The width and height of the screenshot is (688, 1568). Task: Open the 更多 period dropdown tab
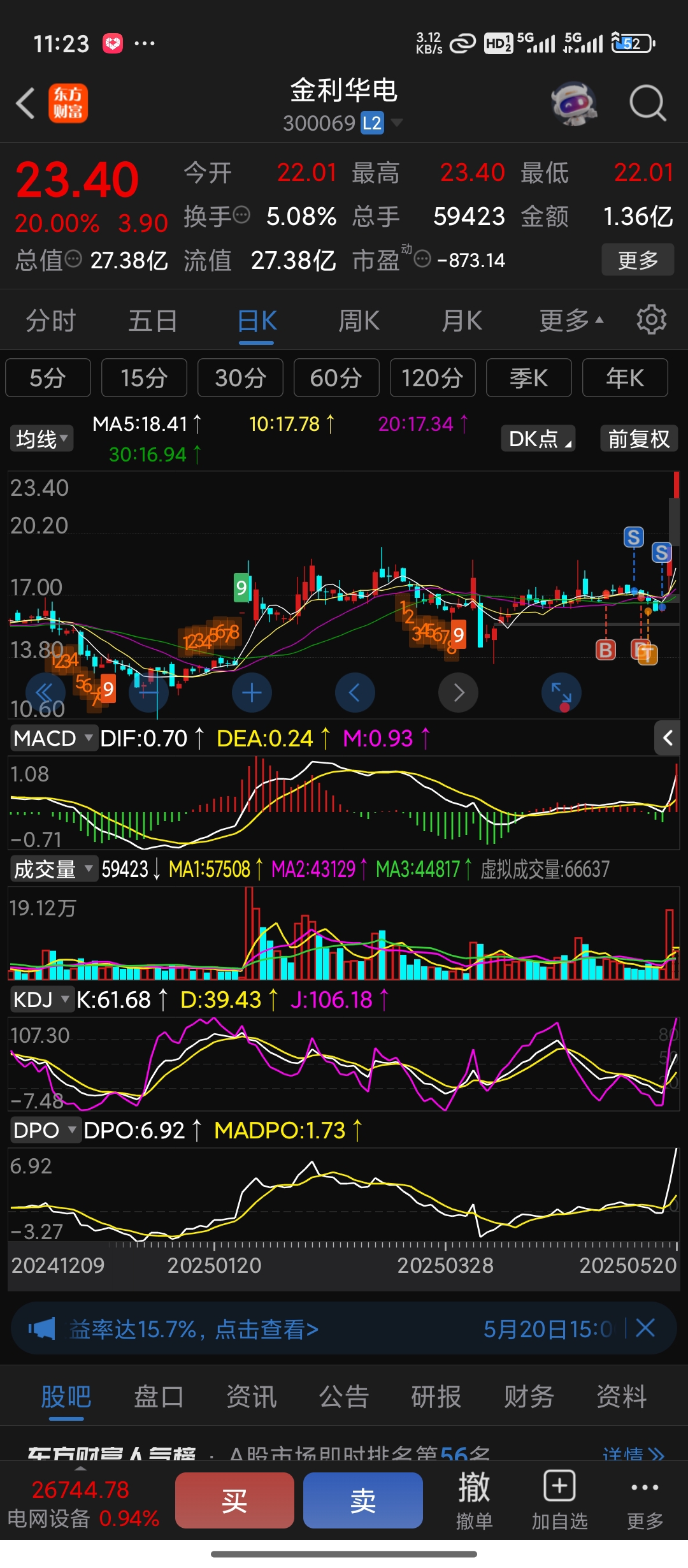pos(571,321)
